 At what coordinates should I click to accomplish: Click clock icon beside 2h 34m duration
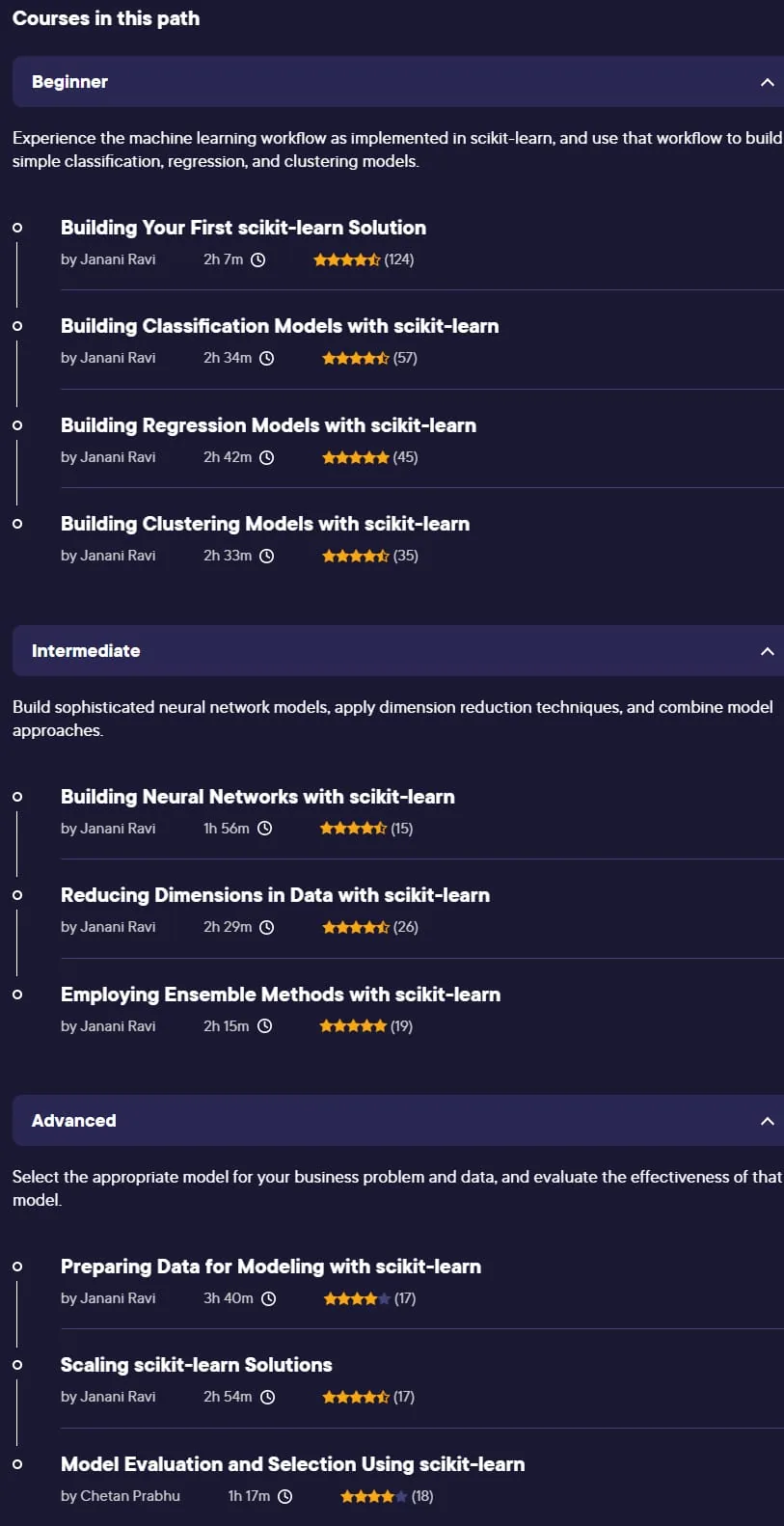click(267, 358)
